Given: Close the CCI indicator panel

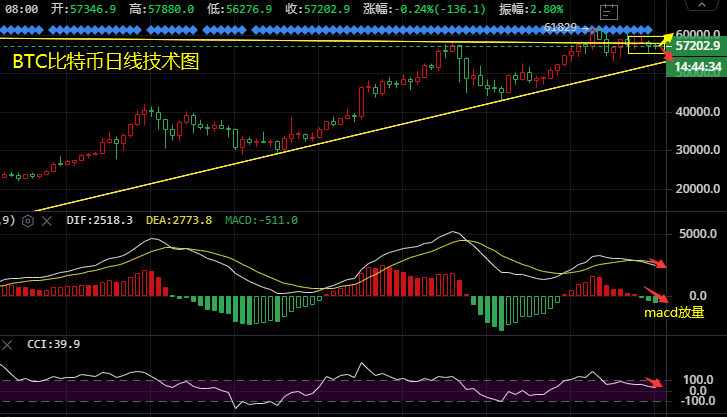Looking at the screenshot, I should 7,345.
